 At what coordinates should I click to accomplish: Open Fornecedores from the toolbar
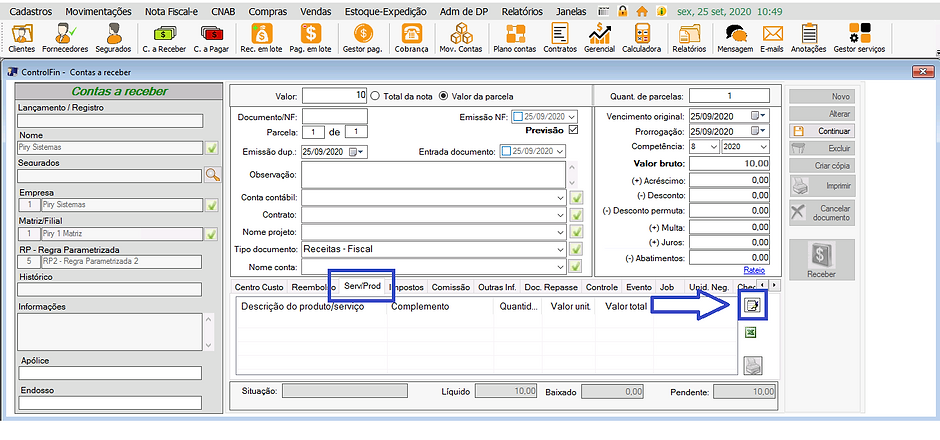pyautogui.click(x=65, y=38)
